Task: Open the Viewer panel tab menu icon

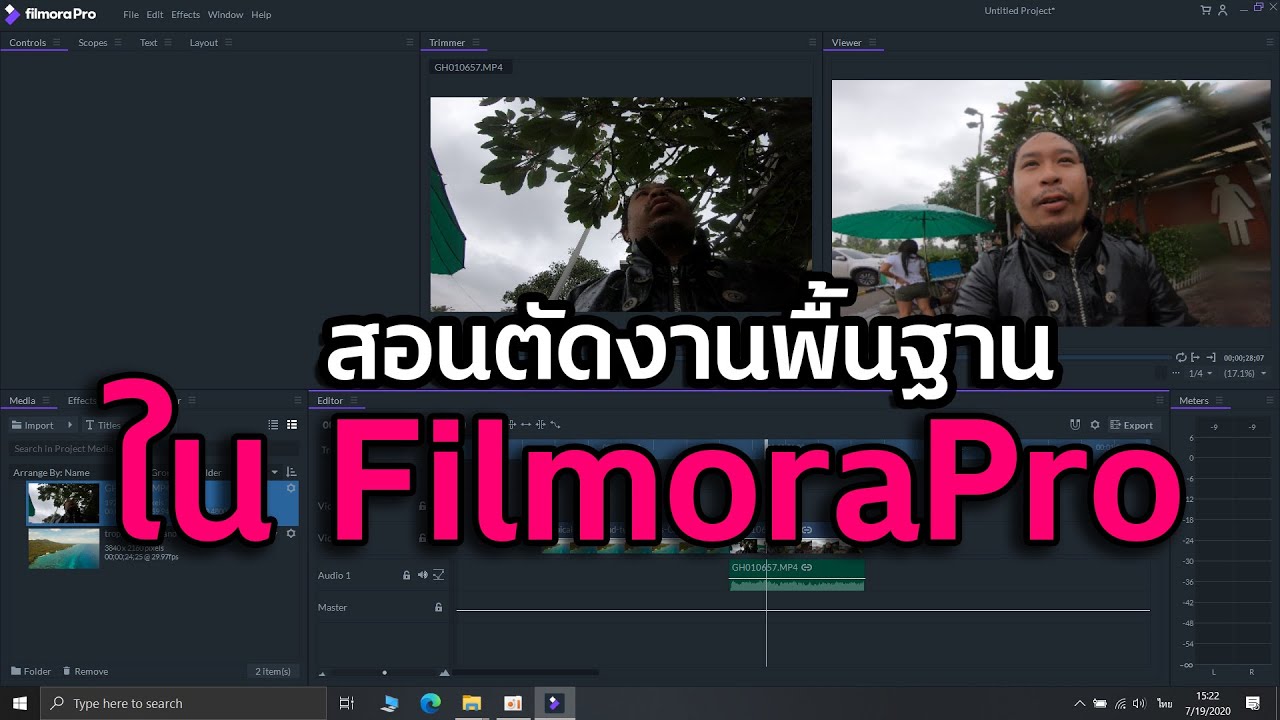Action: click(x=872, y=43)
